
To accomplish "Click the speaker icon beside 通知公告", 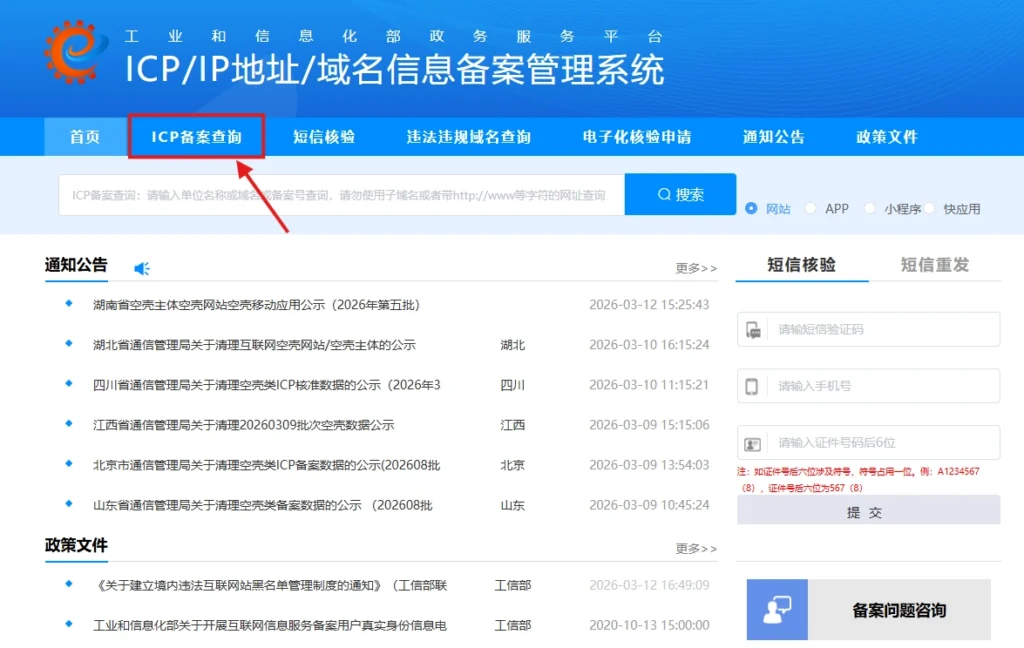I will (141, 266).
